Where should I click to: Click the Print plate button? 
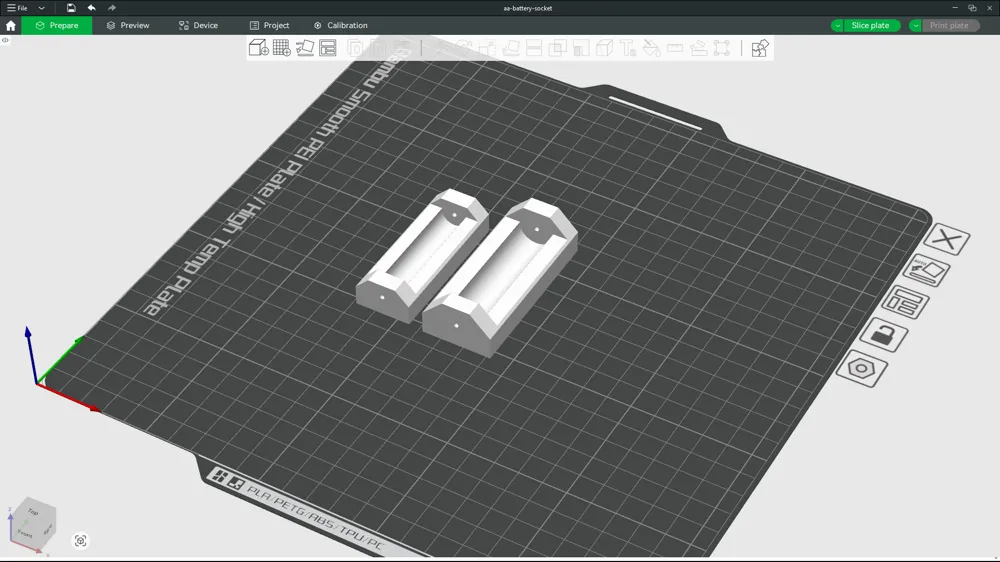point(949,26)
